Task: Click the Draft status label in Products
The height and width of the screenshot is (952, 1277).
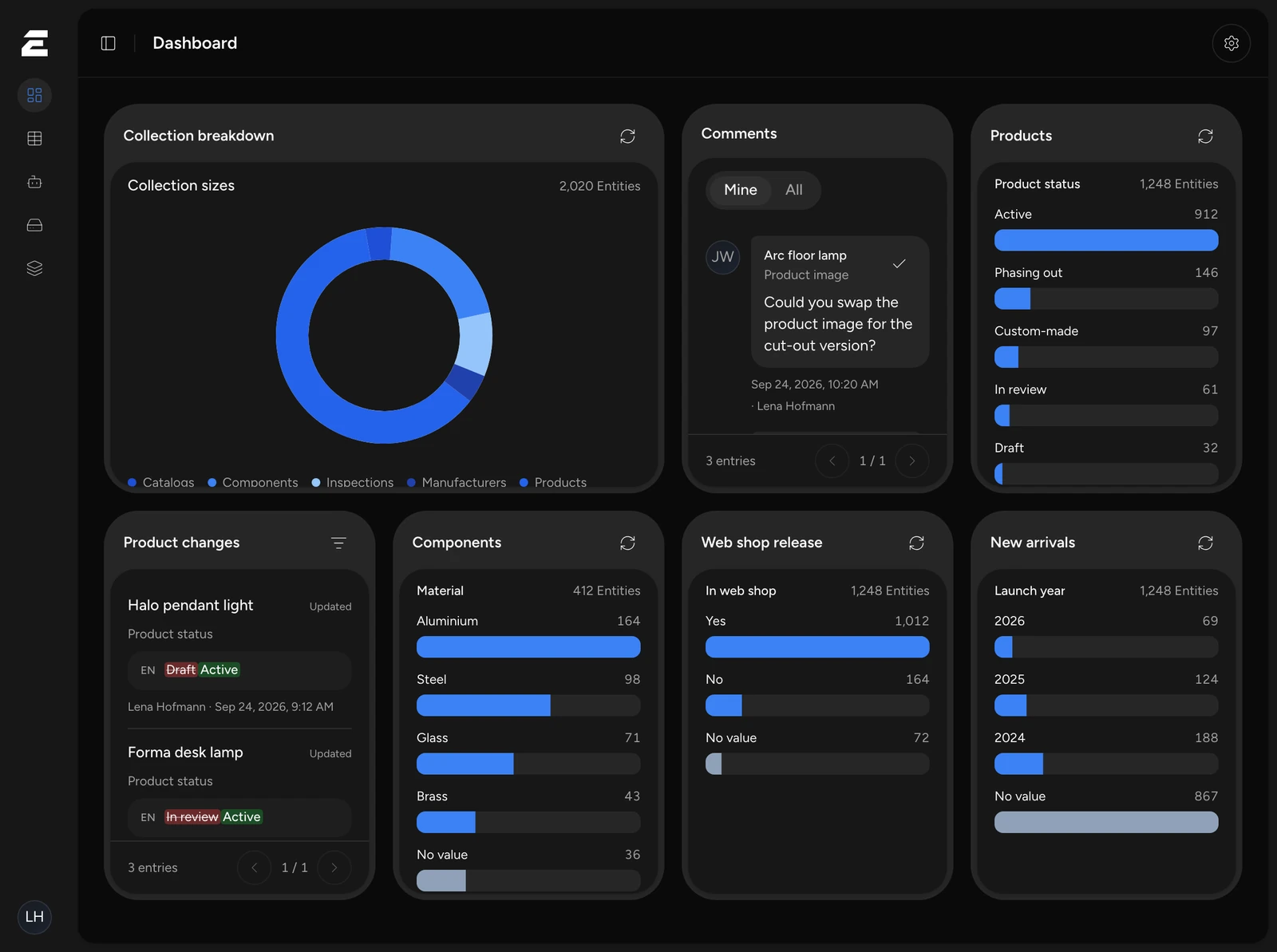Action: [1009, 448]
